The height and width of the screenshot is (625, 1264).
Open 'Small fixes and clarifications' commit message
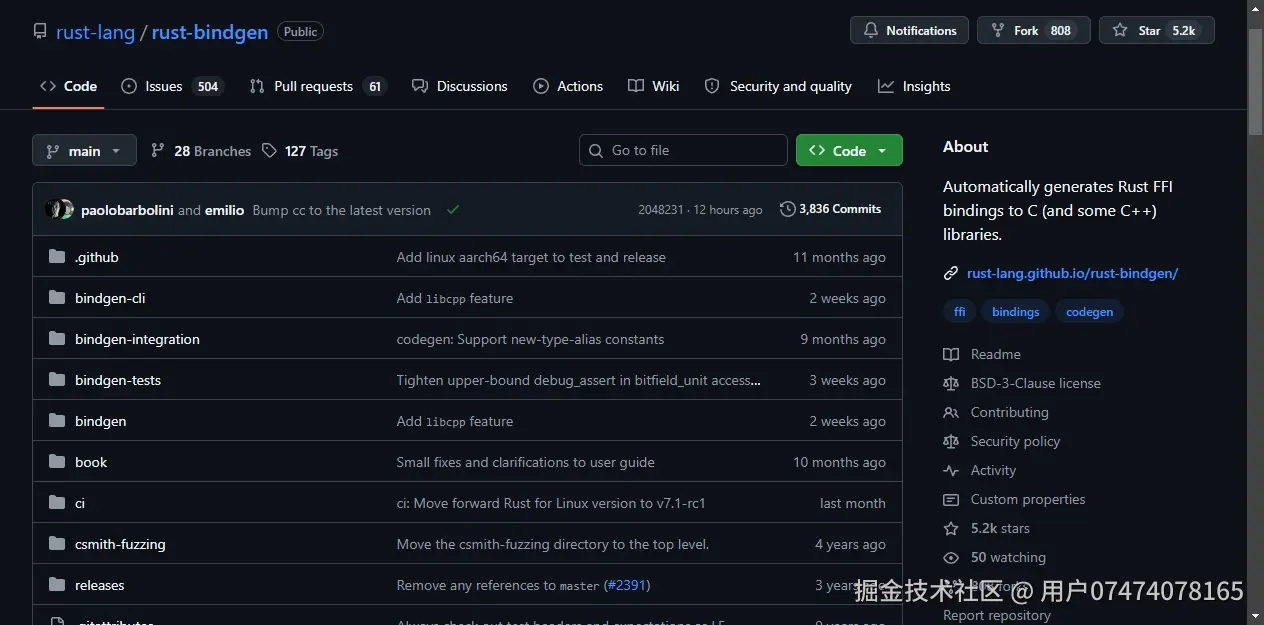click(x=525, y=462)
